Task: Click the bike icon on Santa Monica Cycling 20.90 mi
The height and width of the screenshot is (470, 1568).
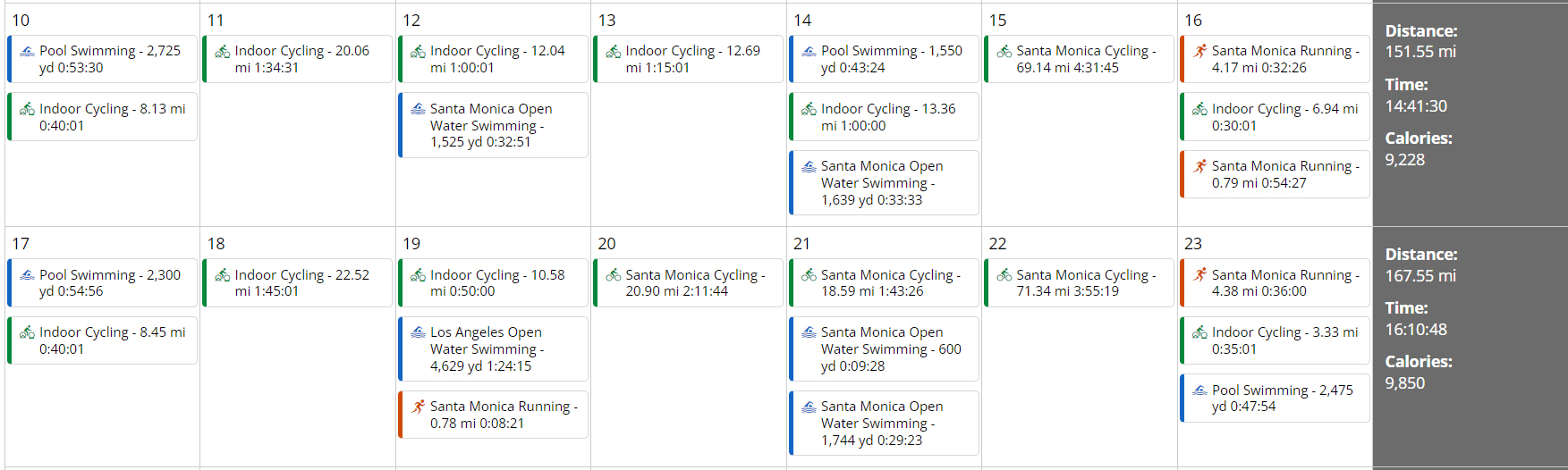Action: pos(614,275)
